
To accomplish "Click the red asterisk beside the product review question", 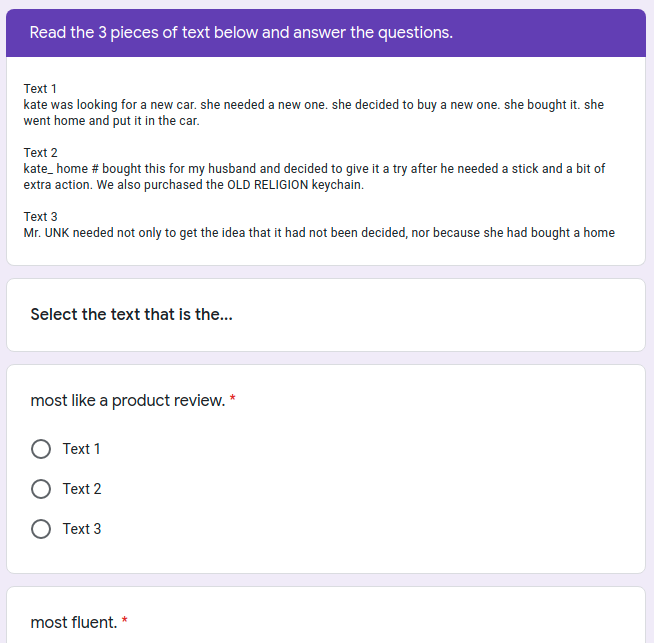I will coord(233,400).
